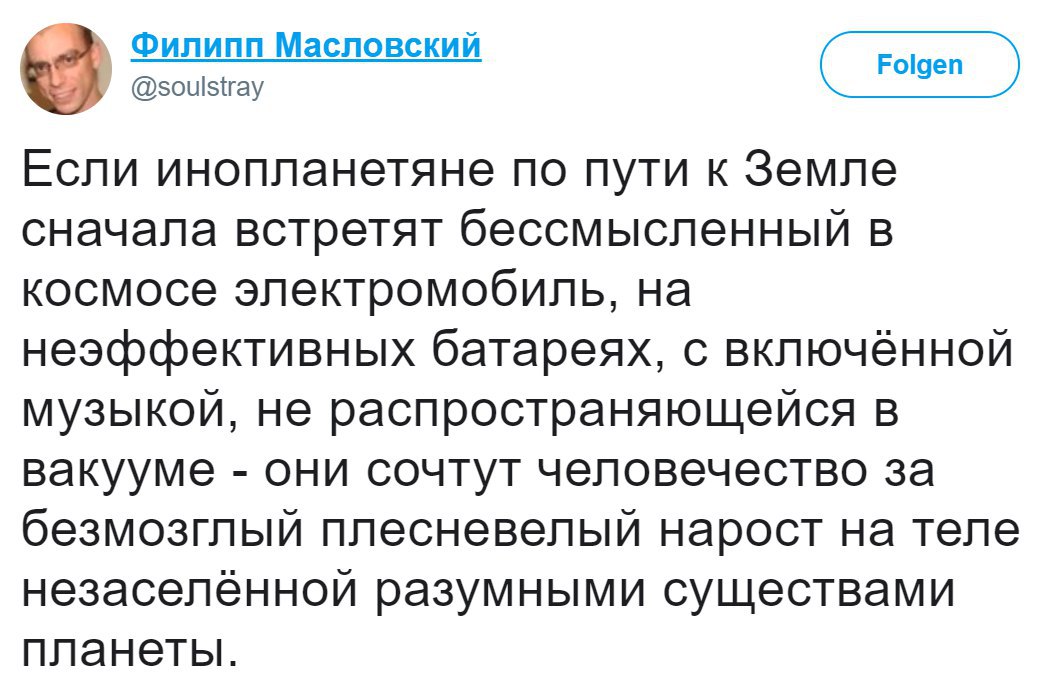Screen dimensions: 1041x687
Task: Click the word "Земле" in the tweet
Action: [x=821, y=170]
